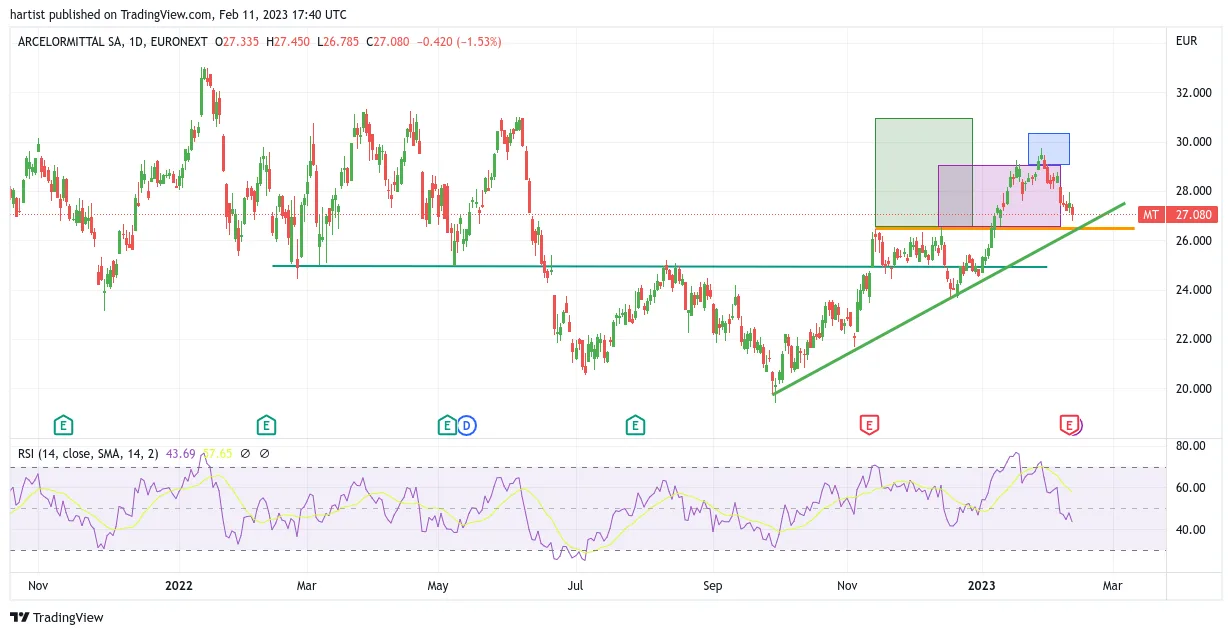This screenshot has height=635, width=1232.
Task: Select the purple rectangle drawing on chart
Action: click(x=999, y=196)
